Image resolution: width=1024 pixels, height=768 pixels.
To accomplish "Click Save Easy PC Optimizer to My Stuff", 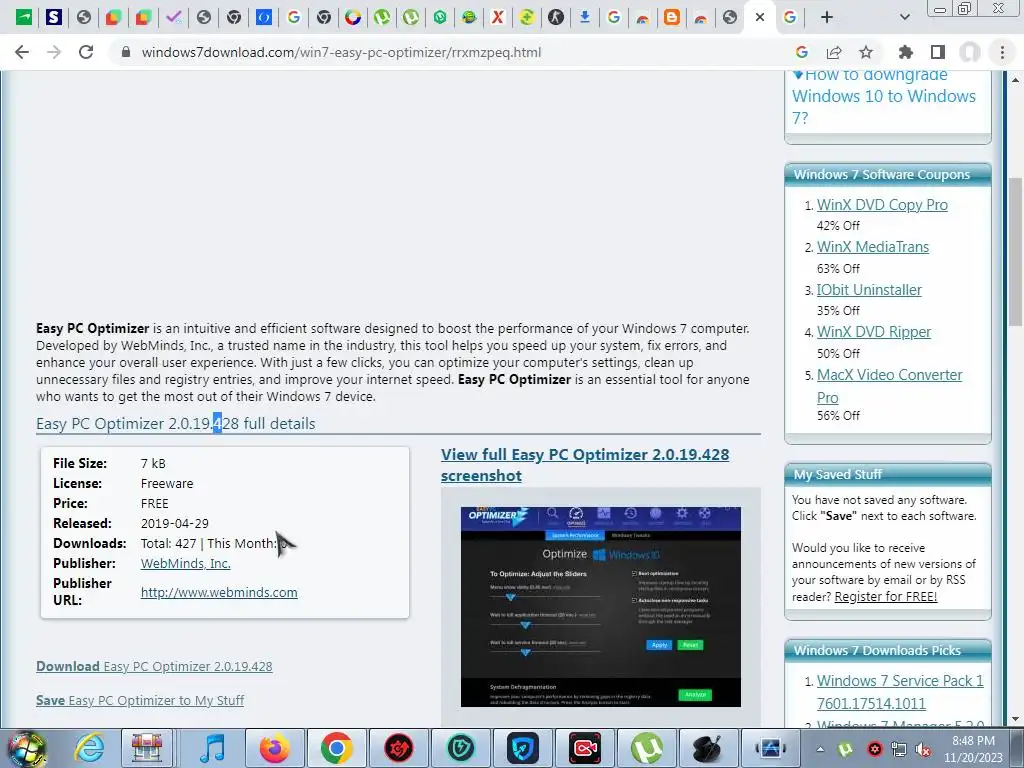I will tap(140, 700).
